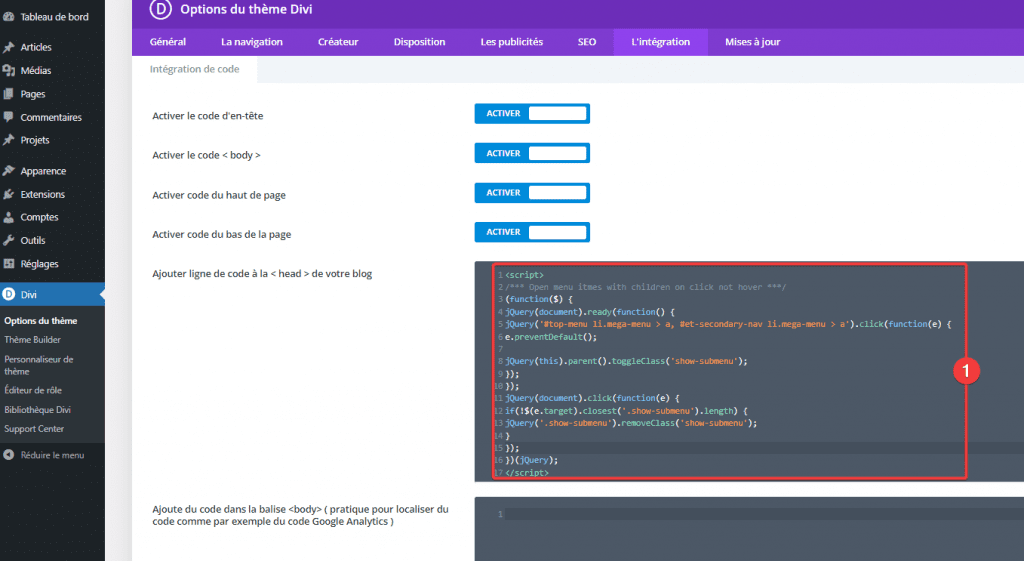Open Les publicités tab
The width and height of the screenshot is (1024, 561).
511,42
